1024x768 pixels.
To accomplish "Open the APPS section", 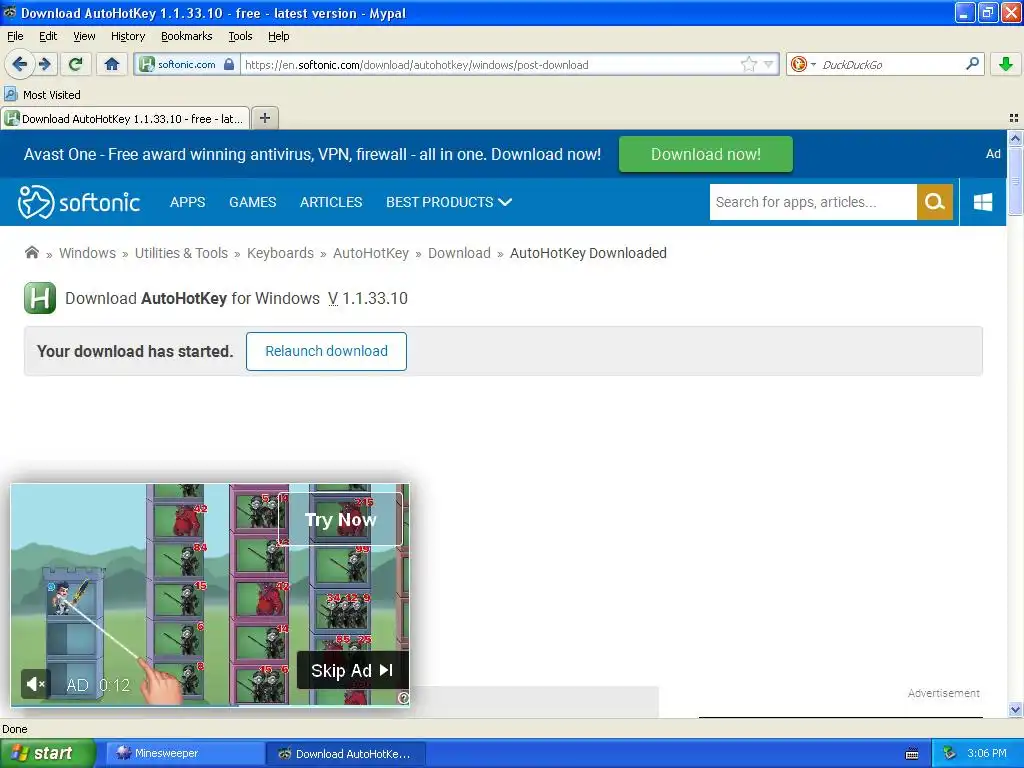I will pyautogui.click(x=187, y=202).
